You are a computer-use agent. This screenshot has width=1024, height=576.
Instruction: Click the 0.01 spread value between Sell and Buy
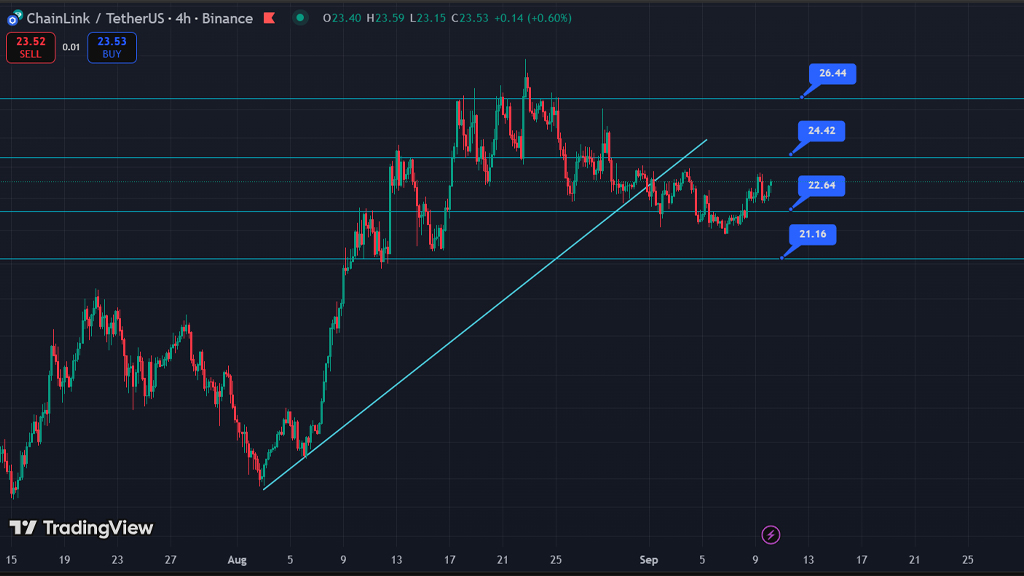(71, 47)
